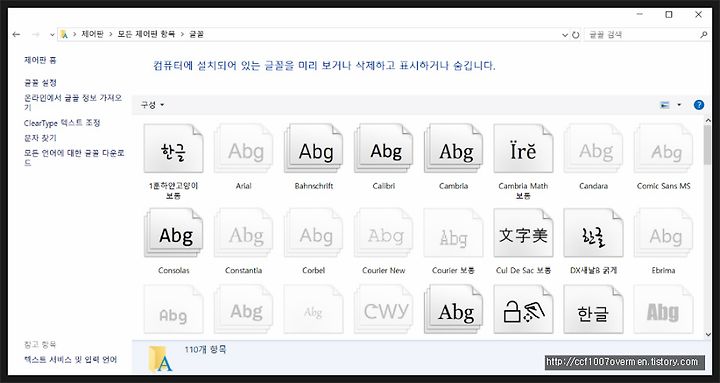Click 글꼴 breadcrumb segment
Viewport: 720px width, 383px height.
tap(196, 34)
